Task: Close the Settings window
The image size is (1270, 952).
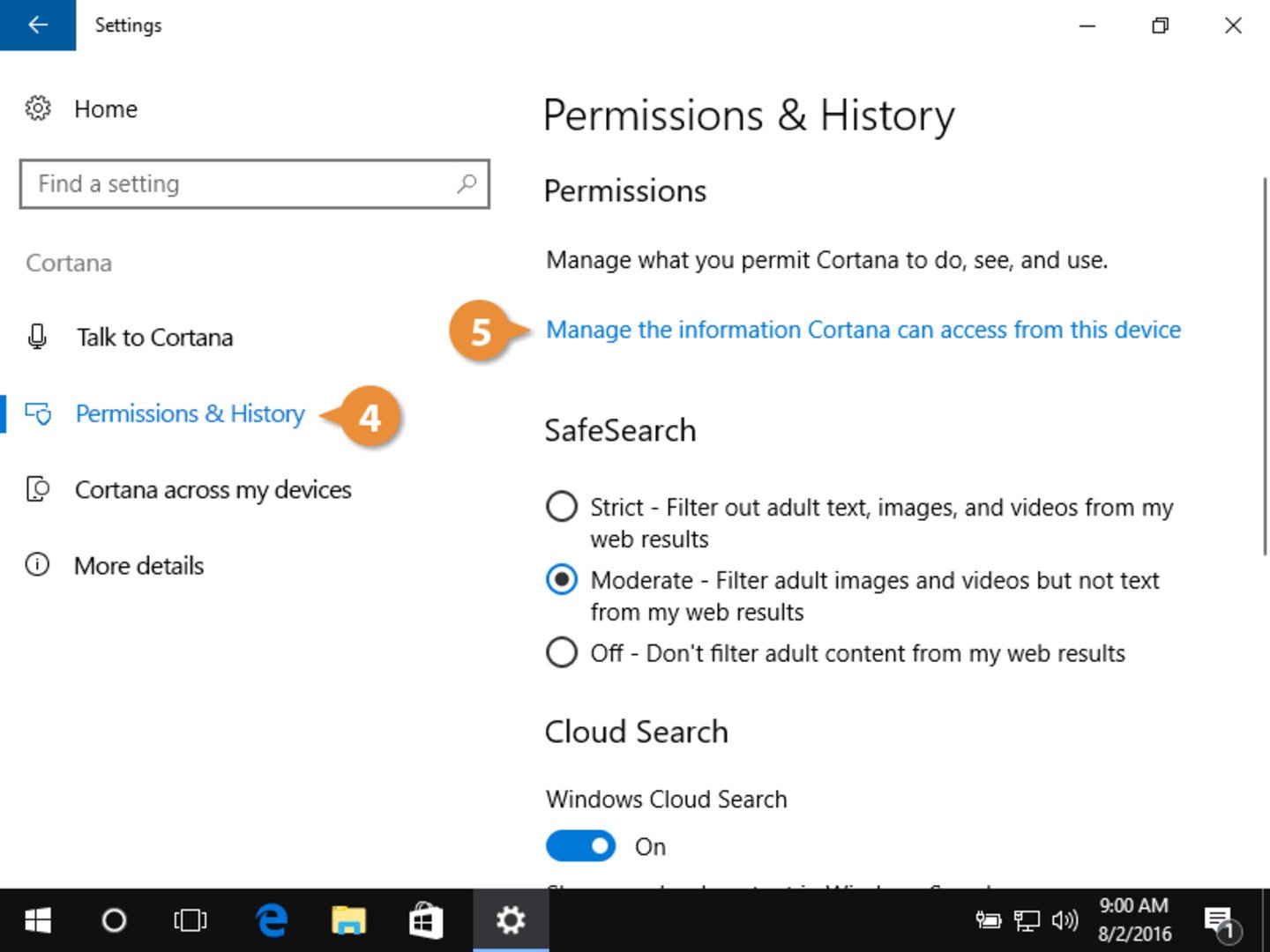Action: (1234, 26)
